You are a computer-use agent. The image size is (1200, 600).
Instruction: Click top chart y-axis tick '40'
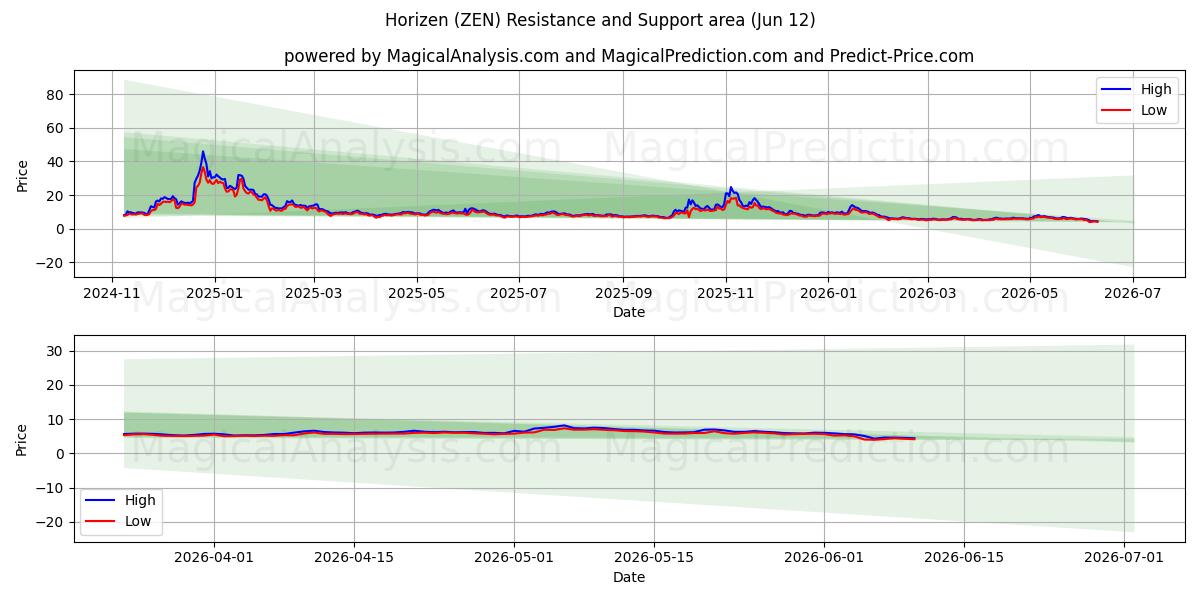56,162
